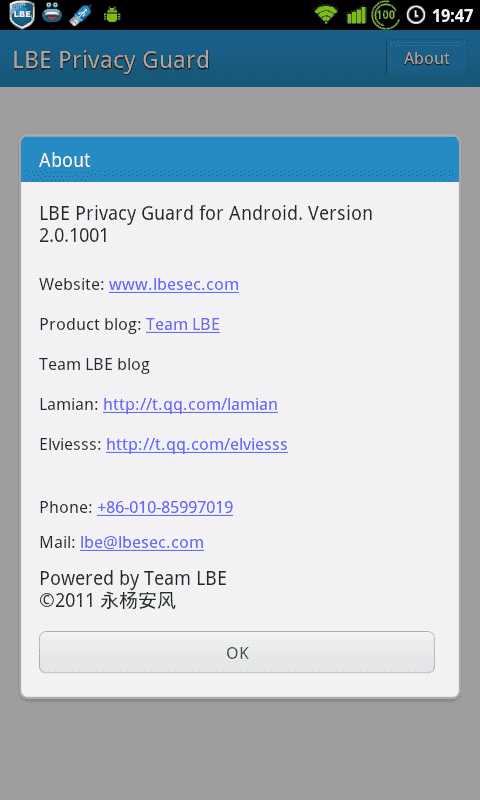Tap the LBE shield icon in status bar
The width and height of the screenshot is (480, 800).
(22, 15)
